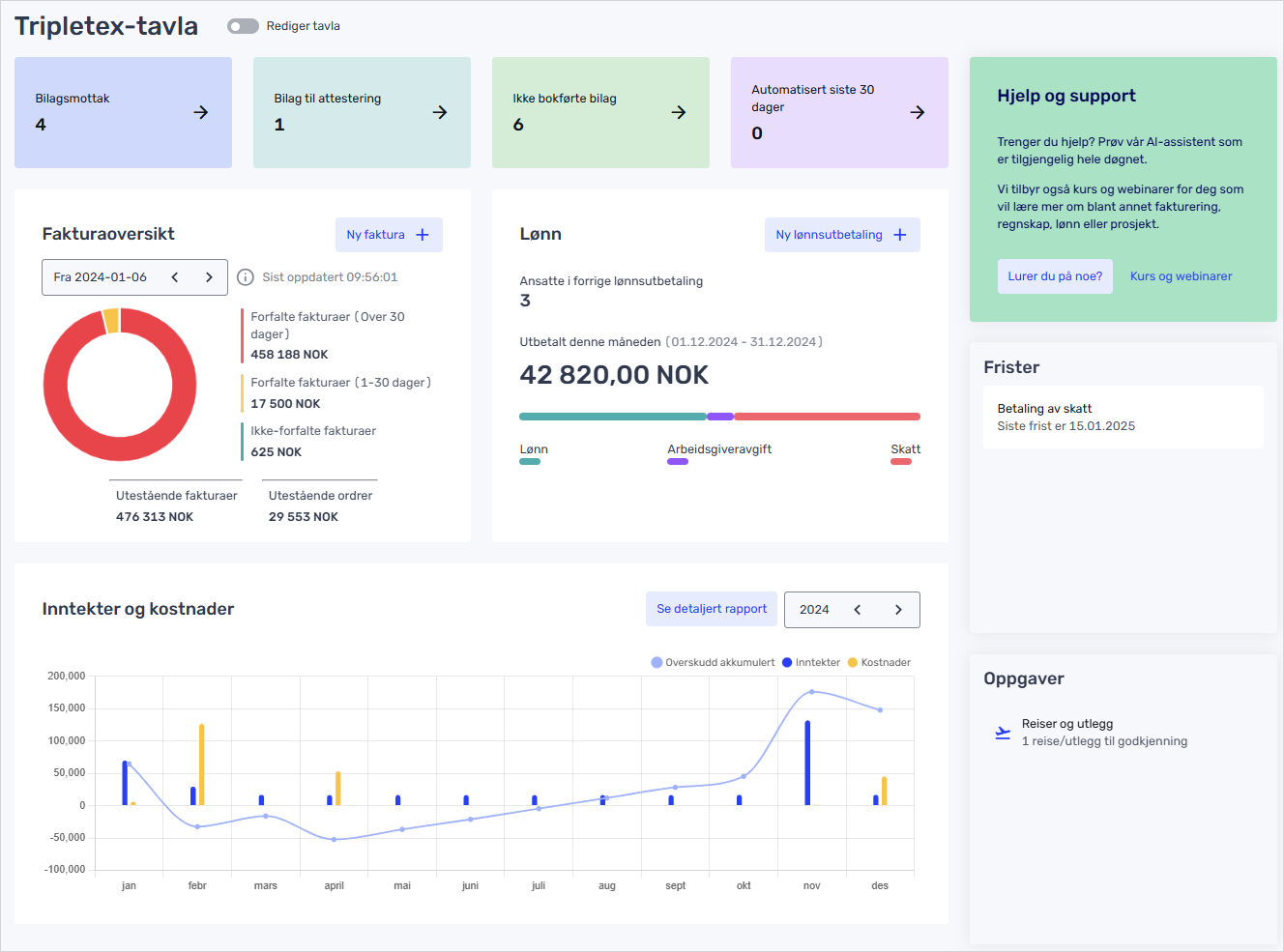This screenshot has height=952, width=1284.
Task: Select Forfalte fakturaer (1-30 dager) legend
Action: pos(336,393)
